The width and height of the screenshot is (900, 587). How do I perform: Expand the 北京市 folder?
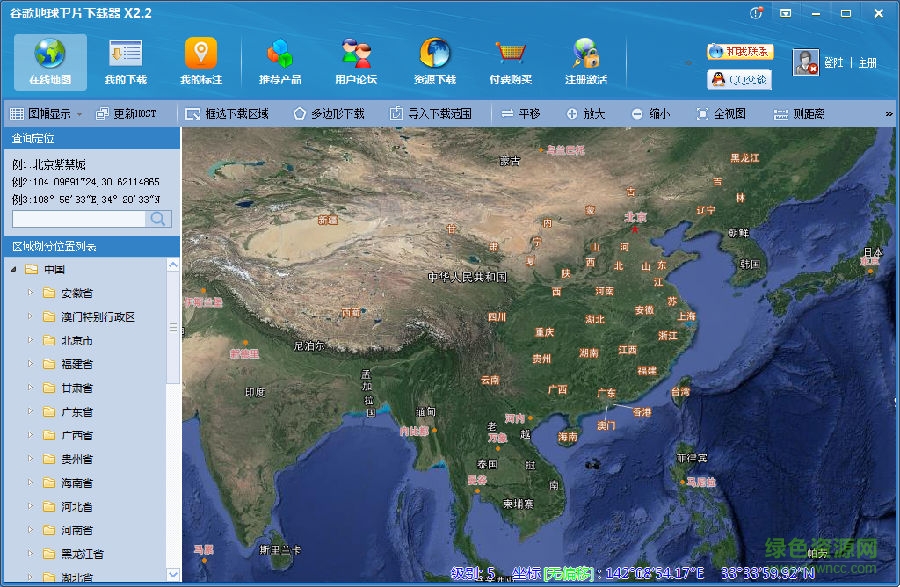click(30, 340)
